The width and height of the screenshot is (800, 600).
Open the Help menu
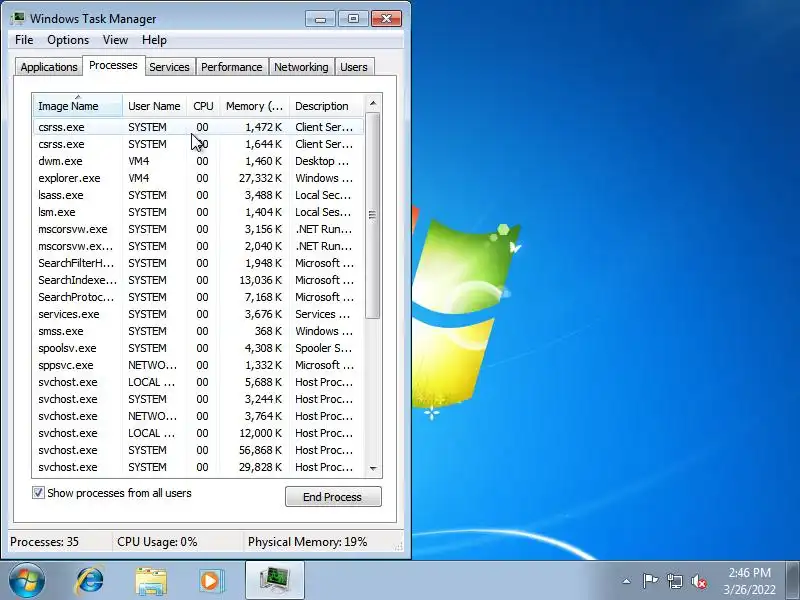[x=154, y=40]
